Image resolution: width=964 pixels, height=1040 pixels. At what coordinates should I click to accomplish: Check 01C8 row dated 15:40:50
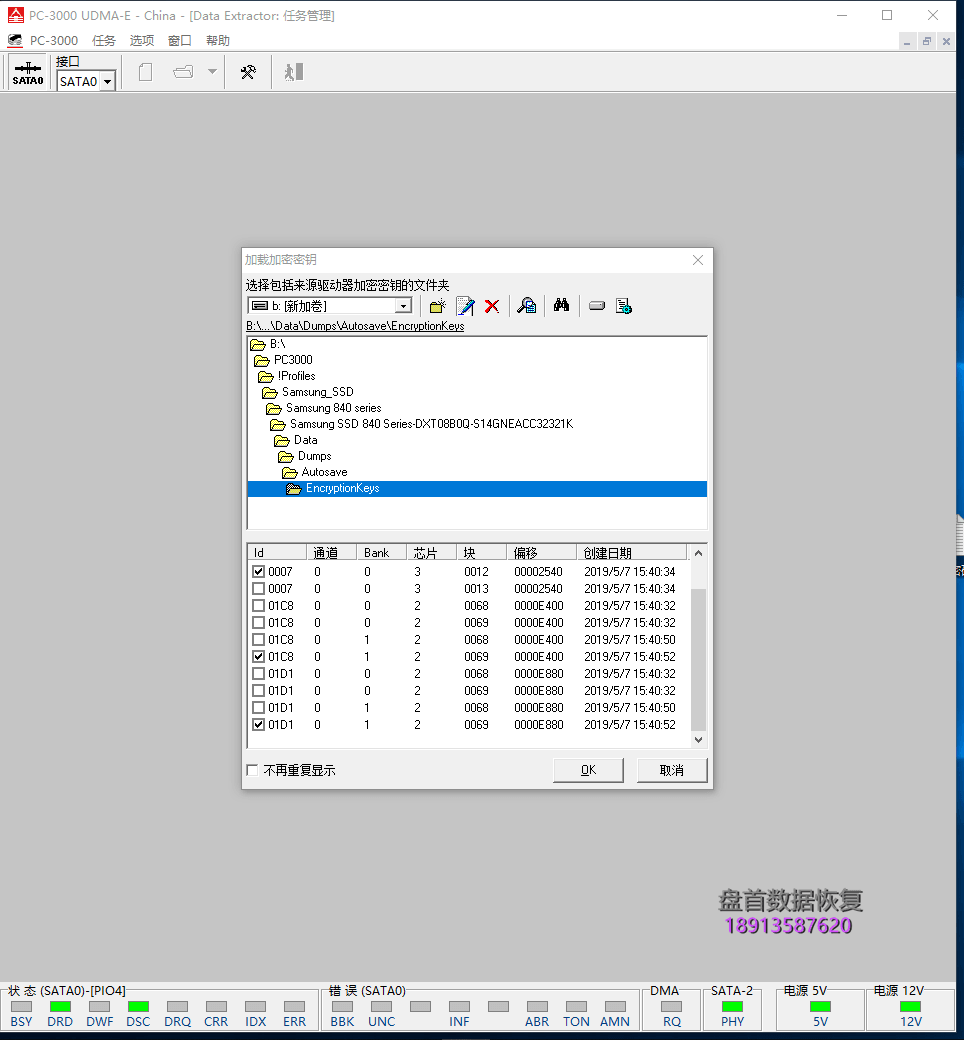click(x=259, y=639)
